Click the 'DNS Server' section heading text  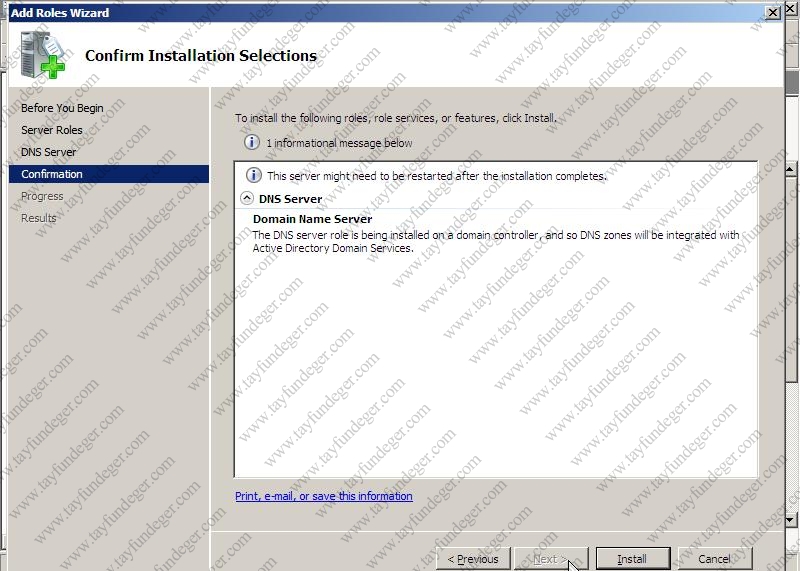point(290,199)
